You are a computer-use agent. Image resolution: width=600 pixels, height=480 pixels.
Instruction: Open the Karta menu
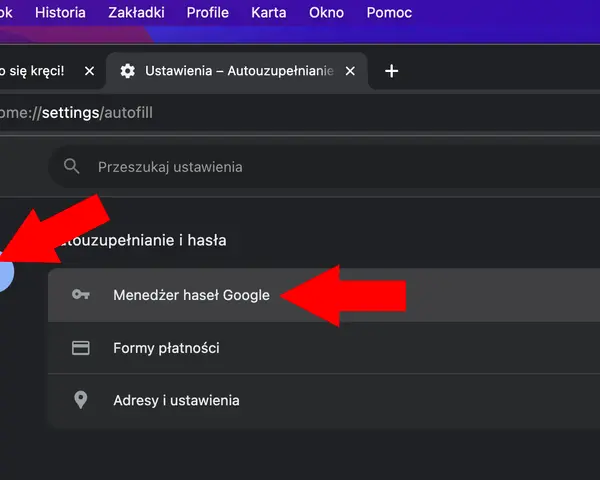pyautogui.click(x=269, y=13)
